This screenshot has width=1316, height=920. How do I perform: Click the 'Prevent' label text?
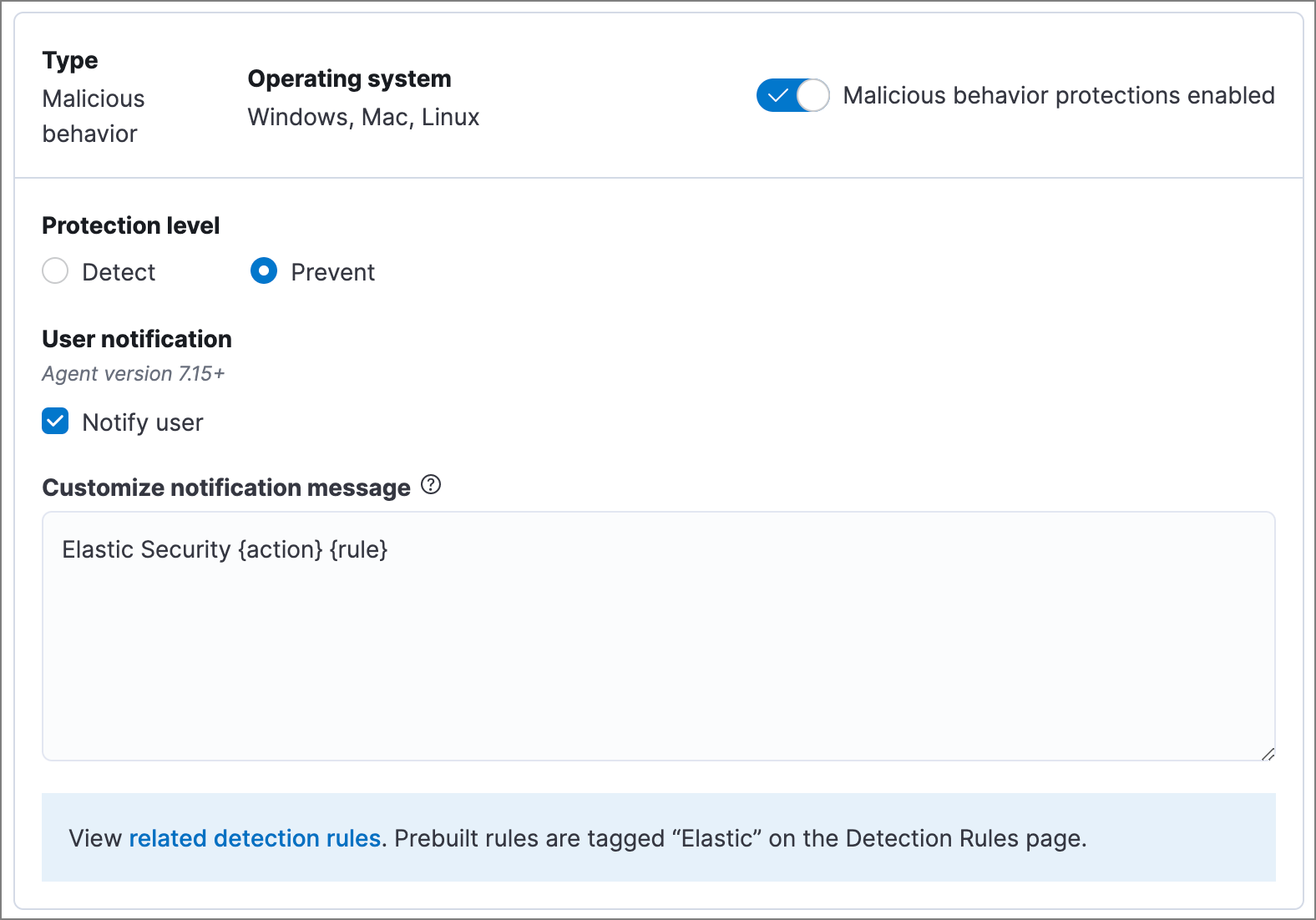332,272
